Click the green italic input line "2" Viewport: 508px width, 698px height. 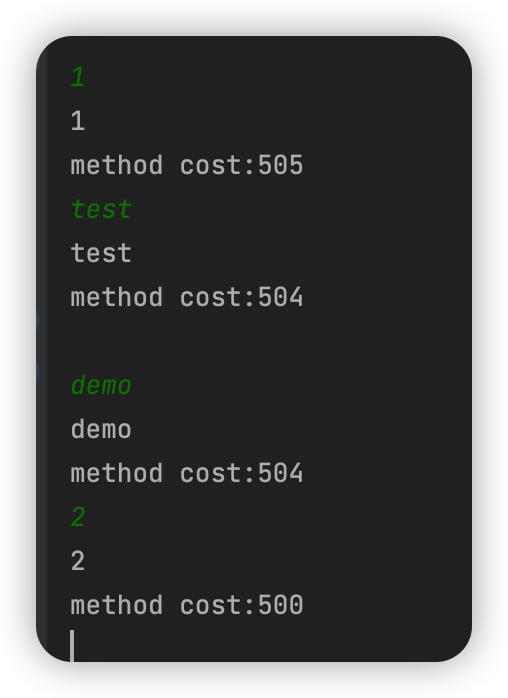click(x=78, y=517)
